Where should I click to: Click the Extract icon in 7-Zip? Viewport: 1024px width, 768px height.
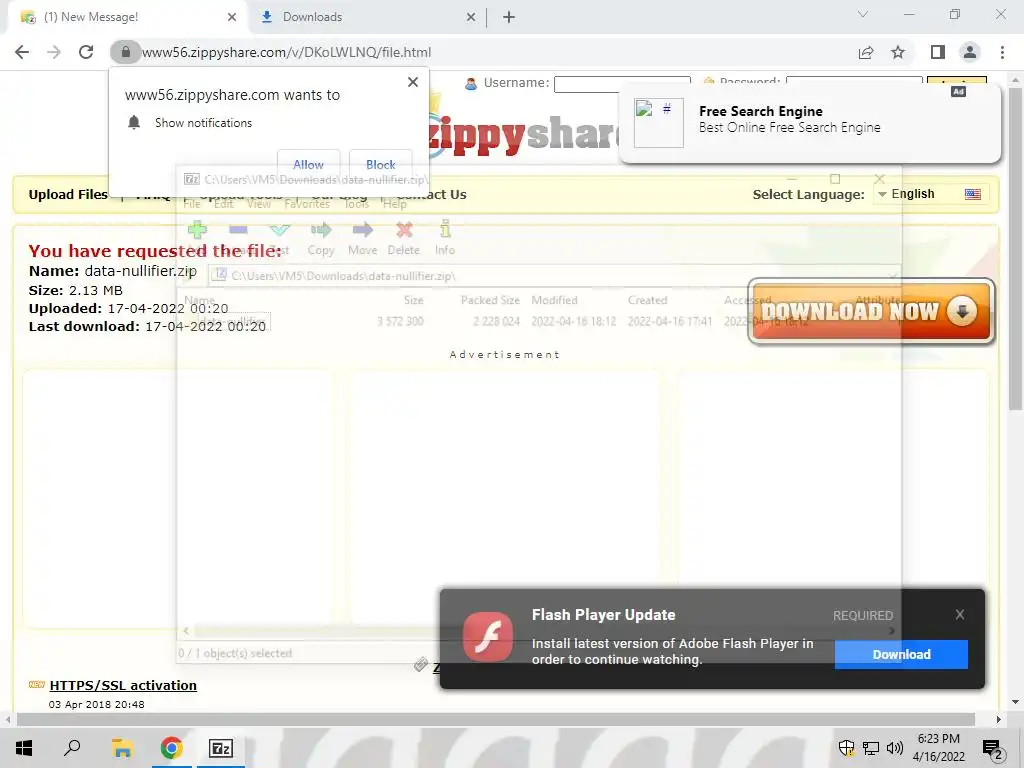238,230
